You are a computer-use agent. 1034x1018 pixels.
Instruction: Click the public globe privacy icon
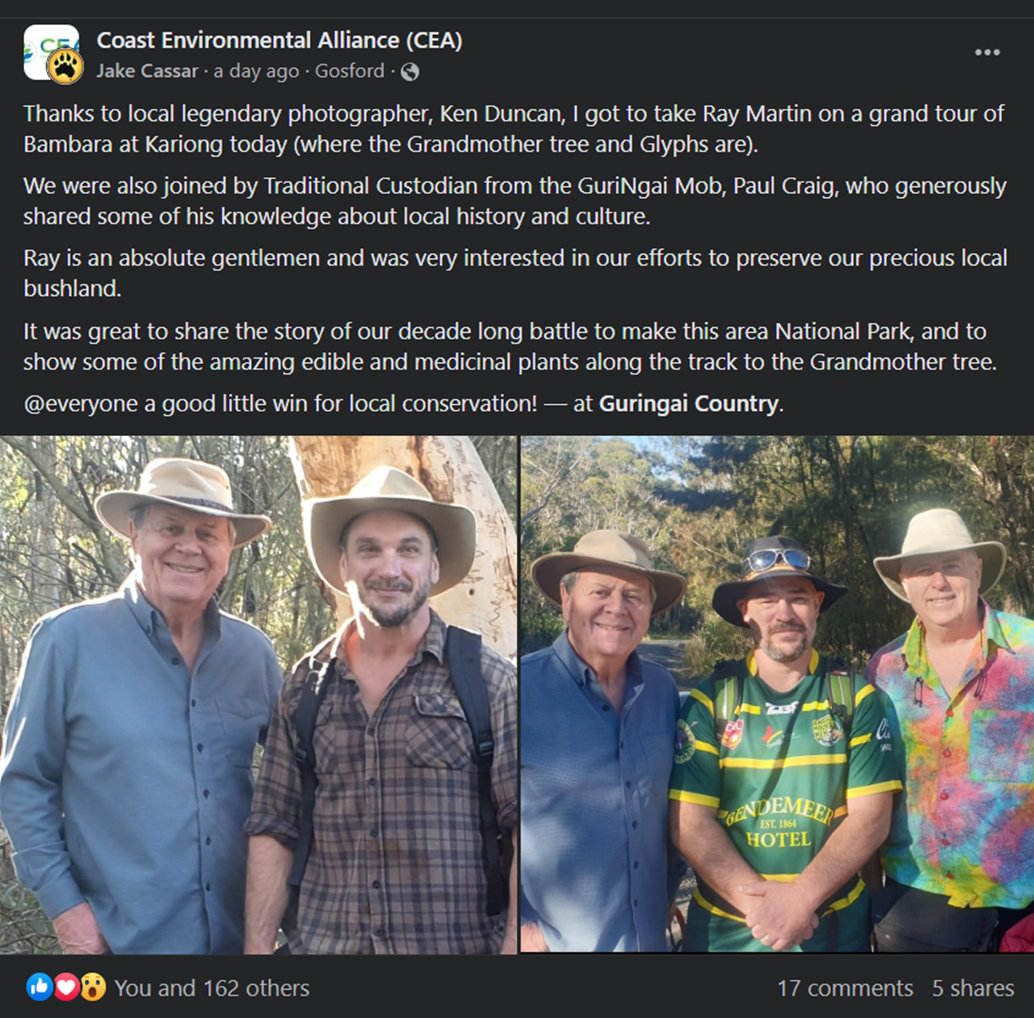point(410,71)
